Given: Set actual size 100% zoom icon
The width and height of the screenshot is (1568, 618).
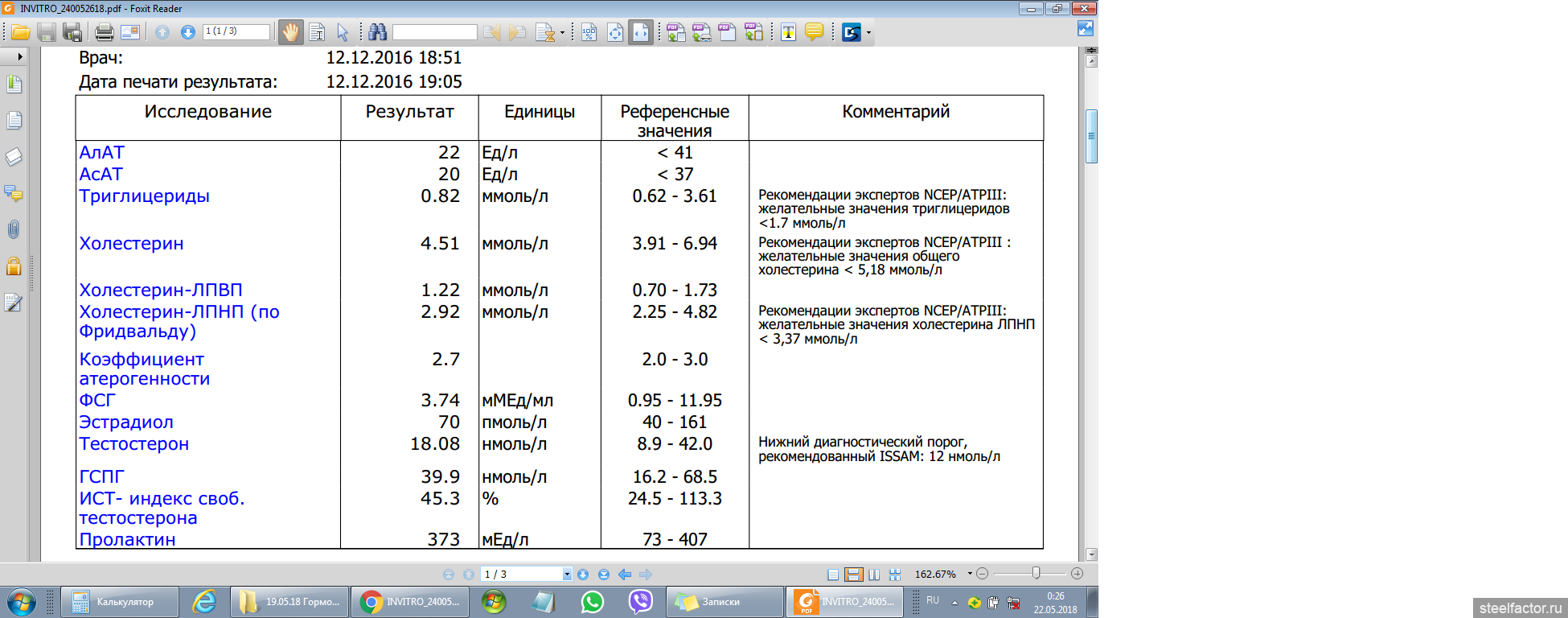Looking at the screenshot, I should pyautogui.click(x=589, y=32).
